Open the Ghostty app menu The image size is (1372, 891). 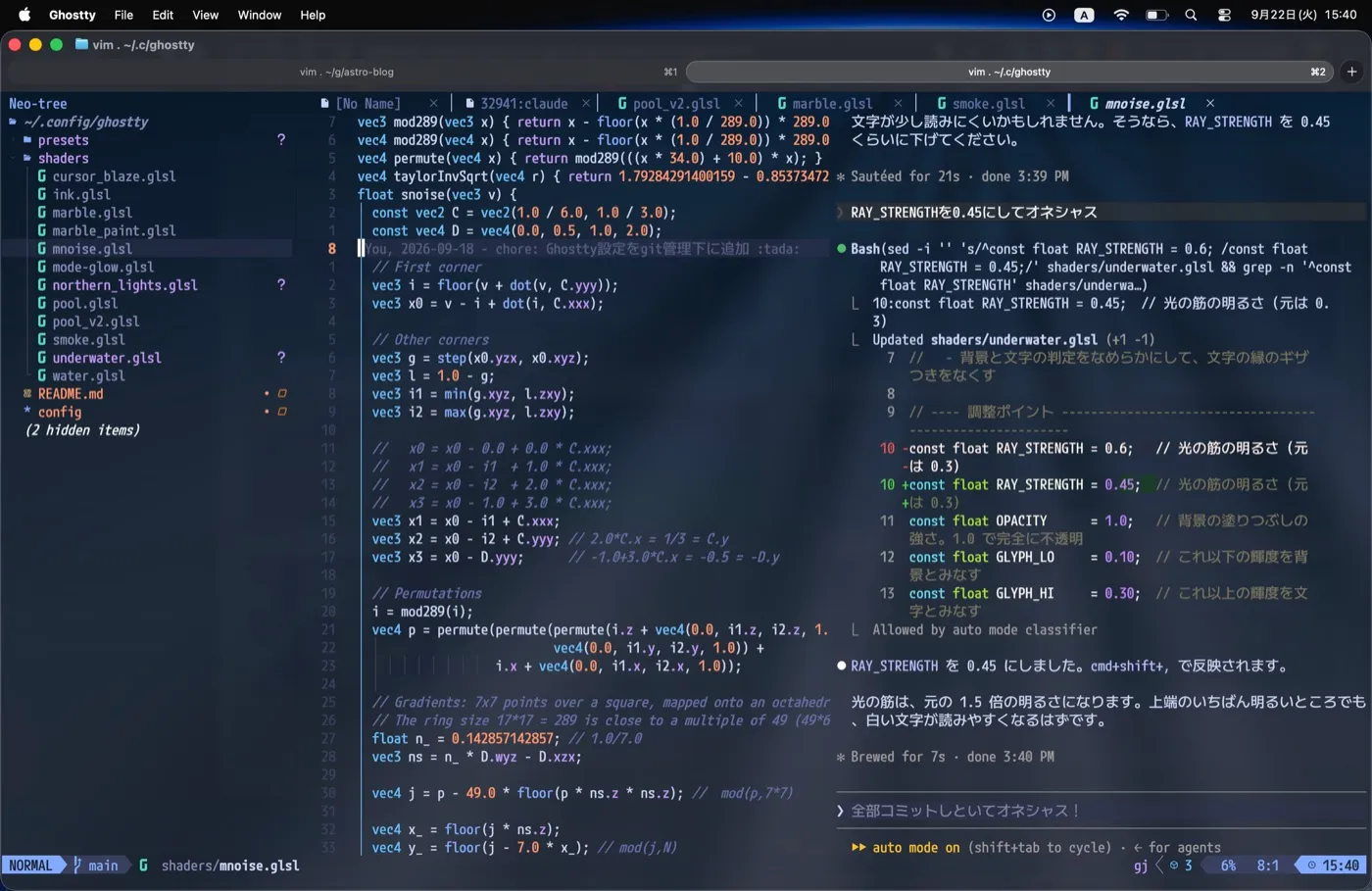[x=73, y=15]
